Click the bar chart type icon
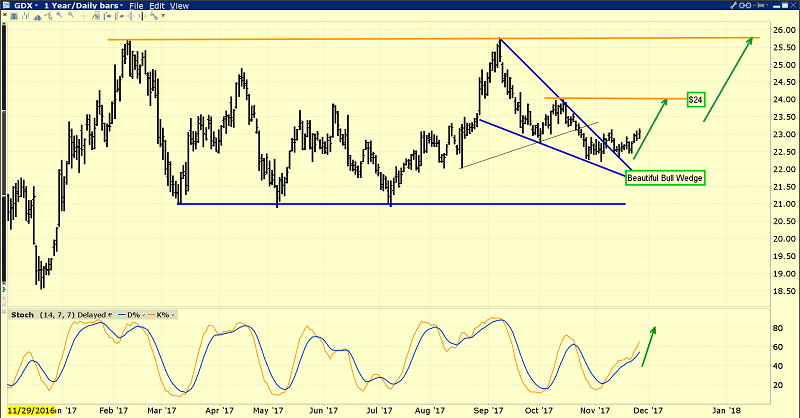Image resolution: width=800 pixels, height=418 pixels. pos(26,16)
